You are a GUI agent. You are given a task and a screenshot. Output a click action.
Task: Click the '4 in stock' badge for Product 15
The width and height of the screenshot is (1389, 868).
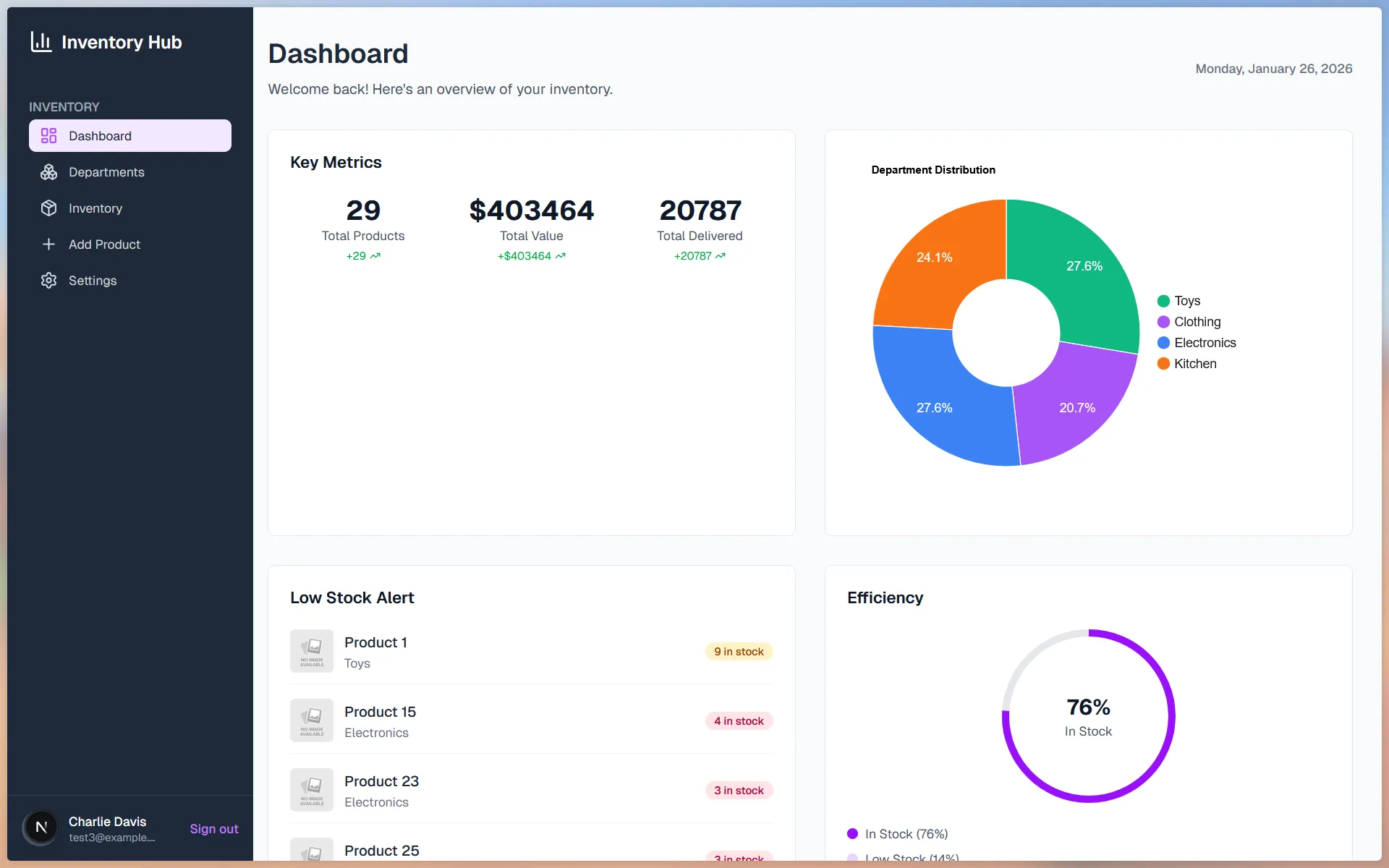[739, 721]
